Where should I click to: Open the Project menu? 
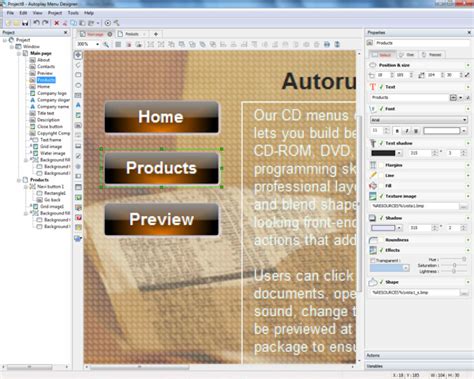(55, 13)
